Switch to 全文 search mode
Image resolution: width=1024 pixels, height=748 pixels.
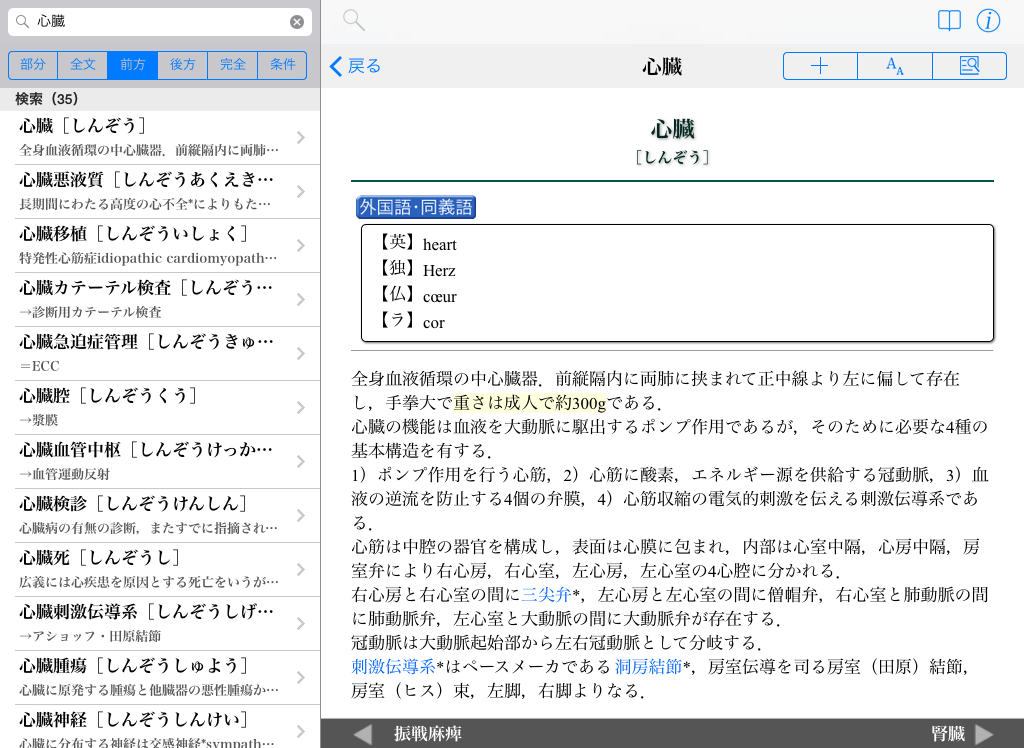83,65
